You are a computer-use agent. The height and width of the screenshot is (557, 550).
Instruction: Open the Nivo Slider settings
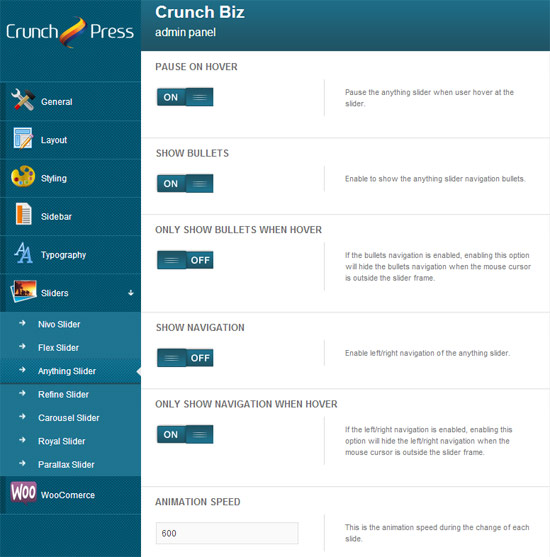59,324
